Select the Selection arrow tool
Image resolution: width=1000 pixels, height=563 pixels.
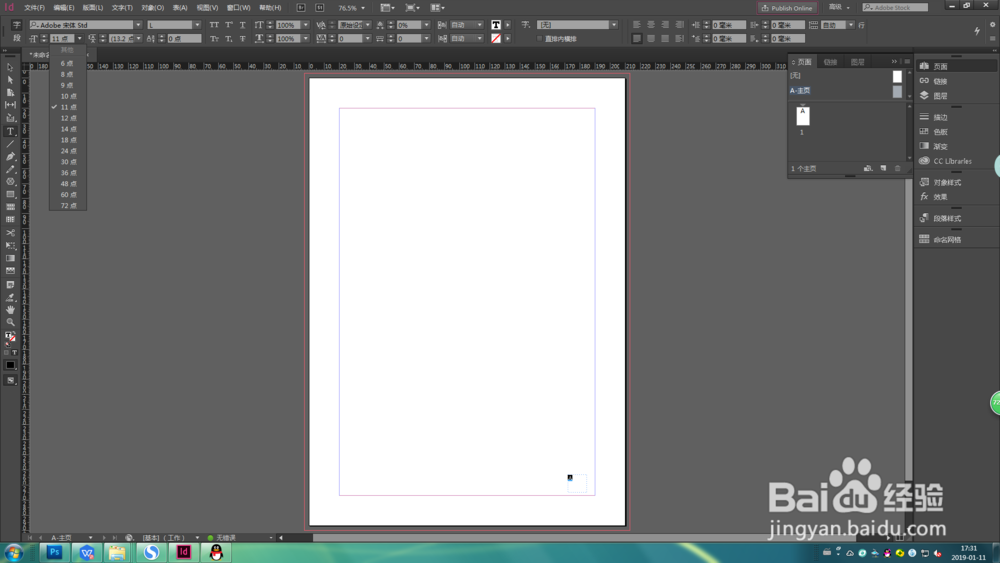click(x=10, y=67)
